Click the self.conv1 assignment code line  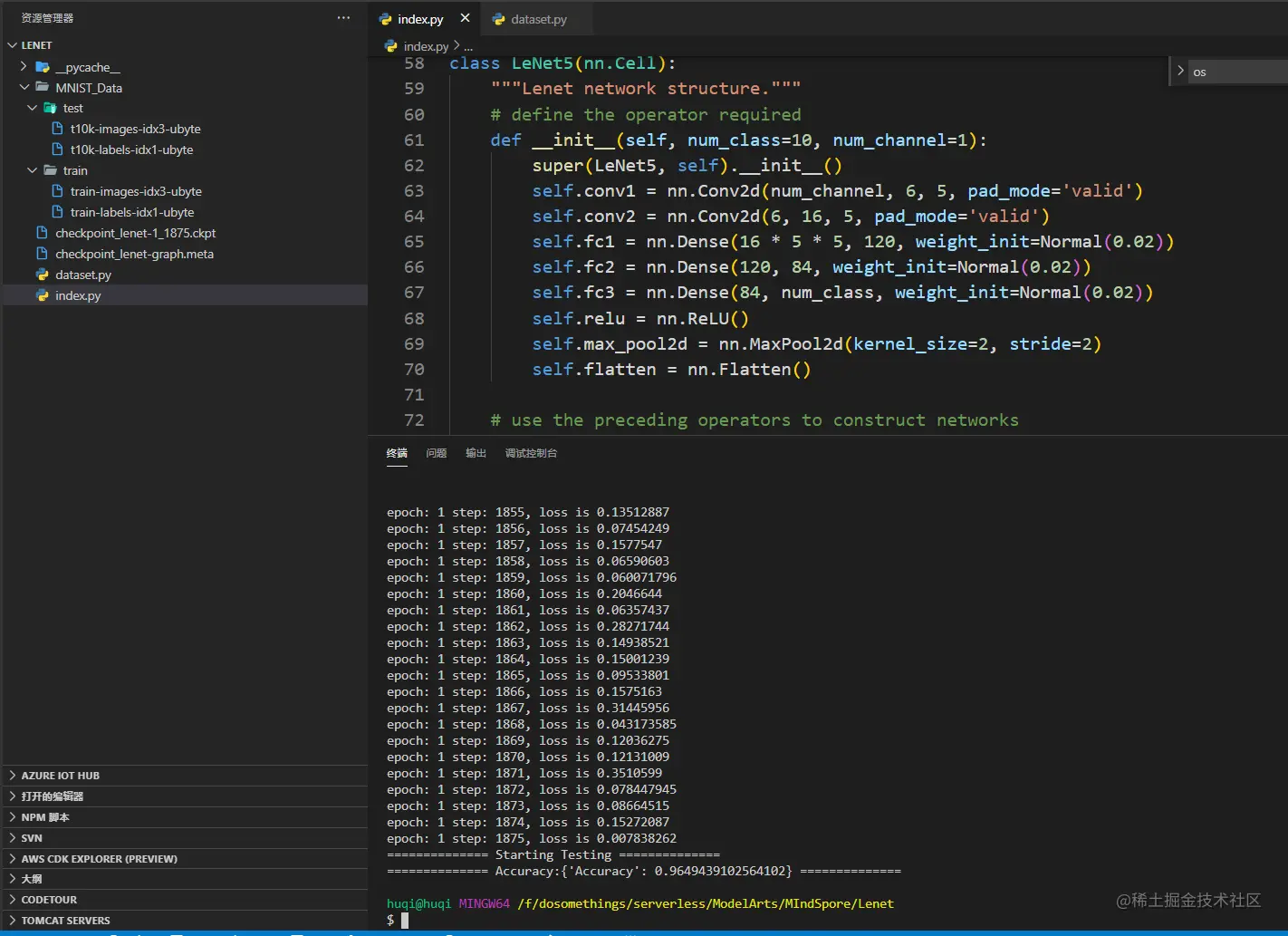pos(838,191)
